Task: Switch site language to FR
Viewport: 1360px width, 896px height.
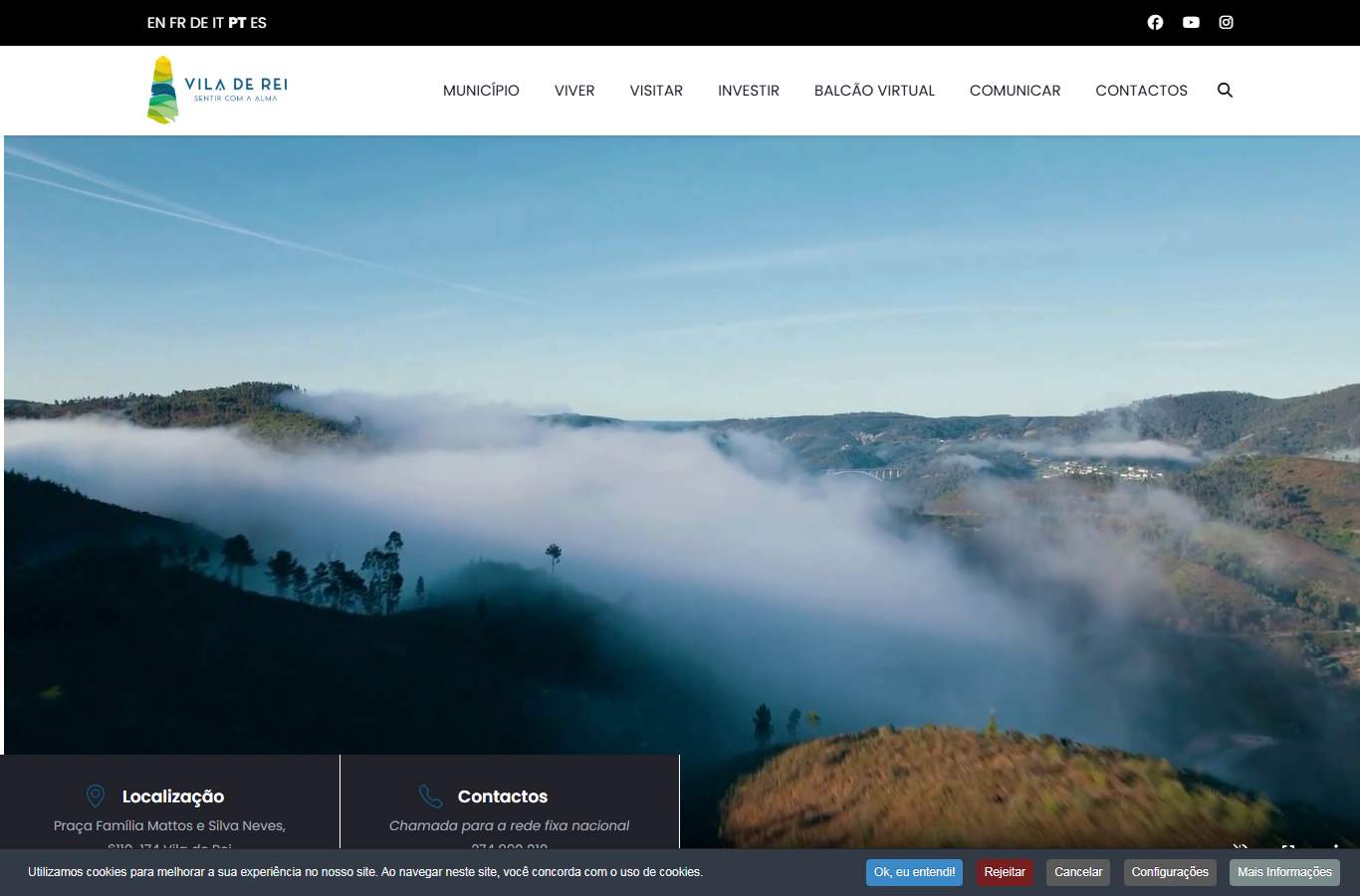Action: 177,22
